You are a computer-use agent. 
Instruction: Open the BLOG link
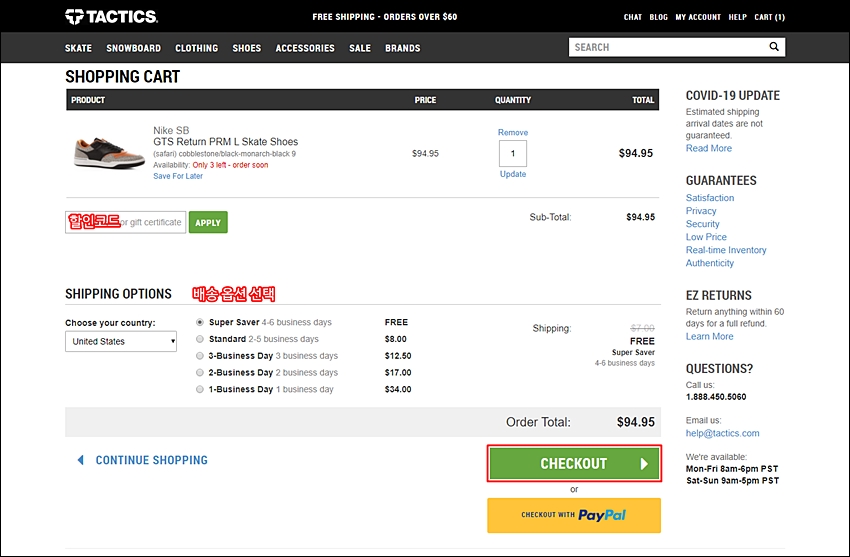tap(659, 17)
